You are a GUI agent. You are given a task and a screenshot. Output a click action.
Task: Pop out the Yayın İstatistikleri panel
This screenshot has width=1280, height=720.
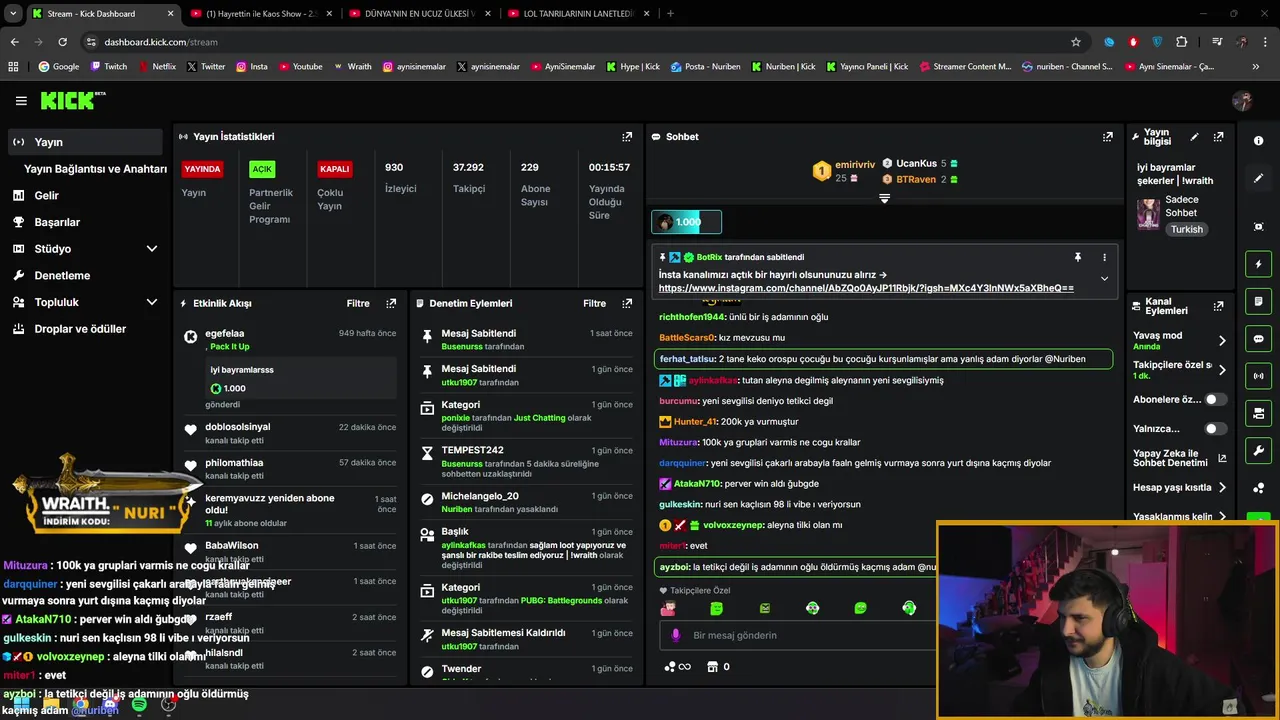tap(627, 136)
